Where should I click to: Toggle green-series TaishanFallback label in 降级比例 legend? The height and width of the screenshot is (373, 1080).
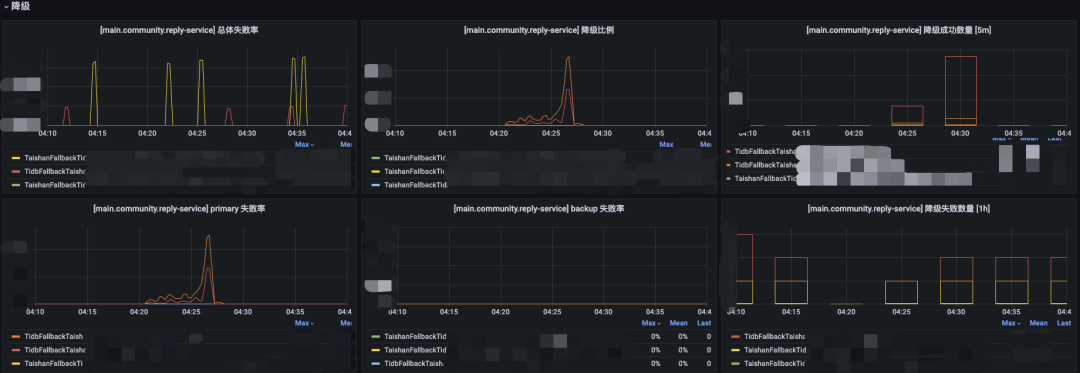coord(415,158)
